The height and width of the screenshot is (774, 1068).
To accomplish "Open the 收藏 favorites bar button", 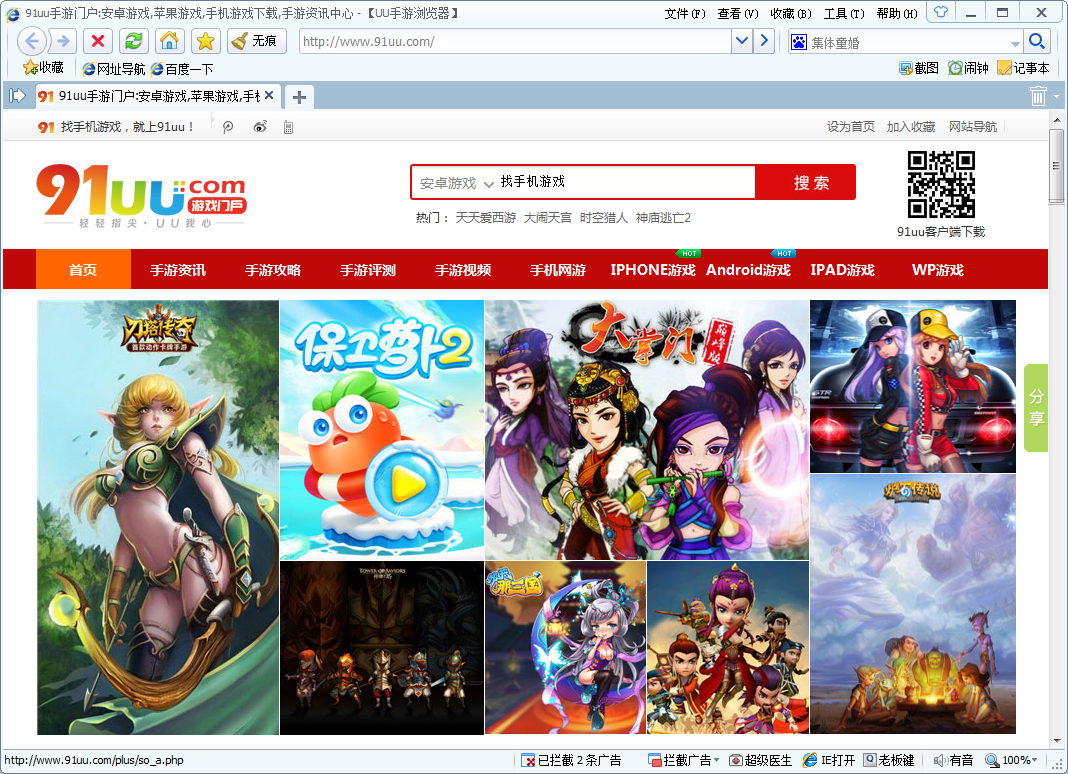I will (43, 67).
